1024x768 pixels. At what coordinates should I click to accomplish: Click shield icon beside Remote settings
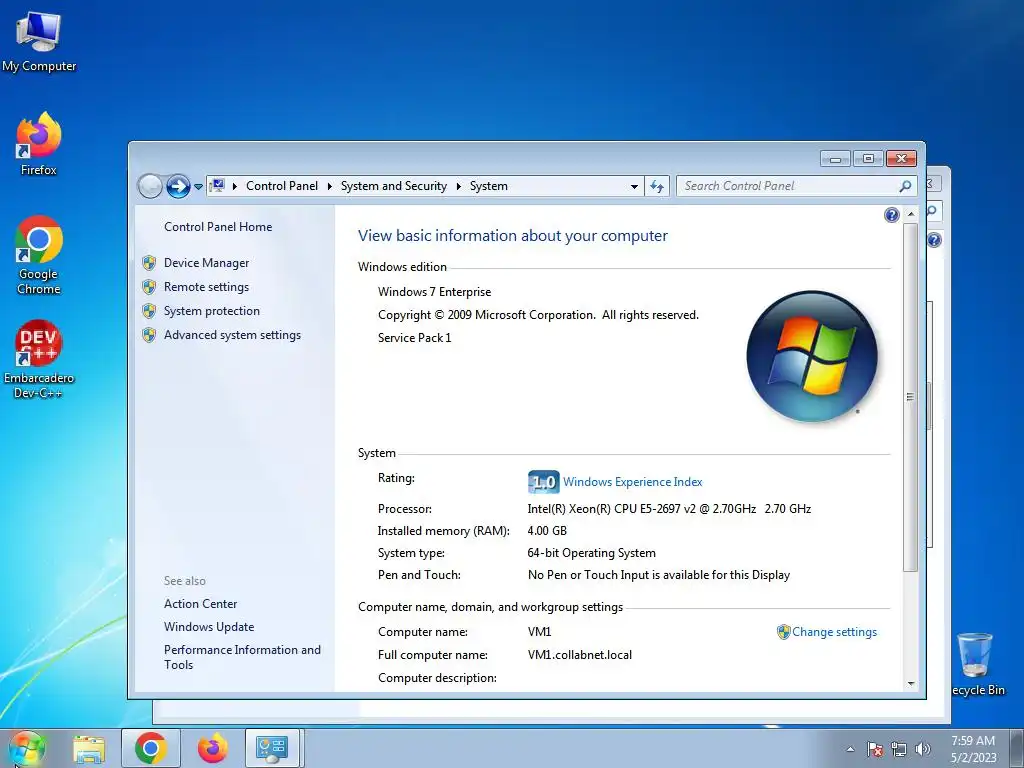(x=149, y=287)
